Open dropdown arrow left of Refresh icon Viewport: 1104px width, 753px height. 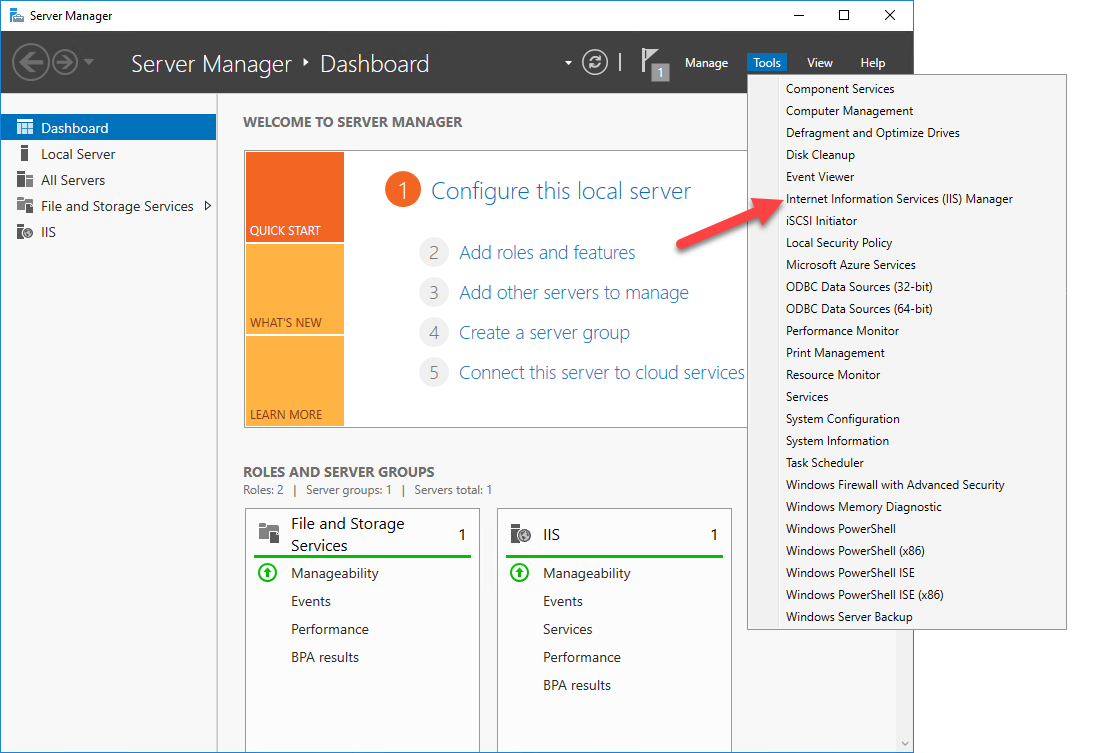568,63
